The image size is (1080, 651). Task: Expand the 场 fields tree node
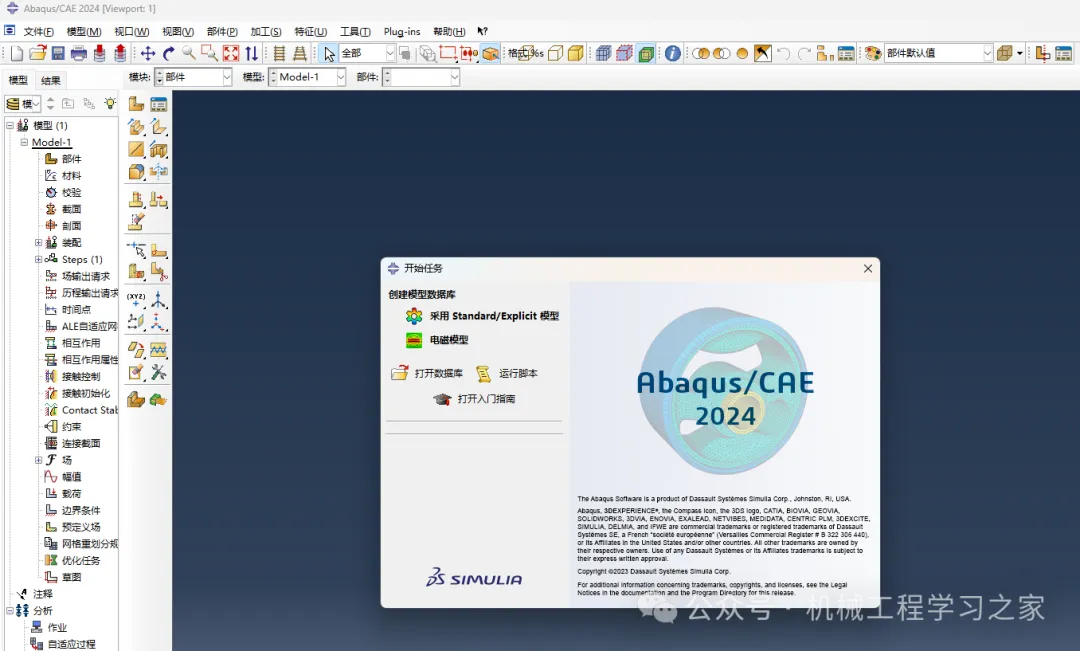(x=39, y=459)
